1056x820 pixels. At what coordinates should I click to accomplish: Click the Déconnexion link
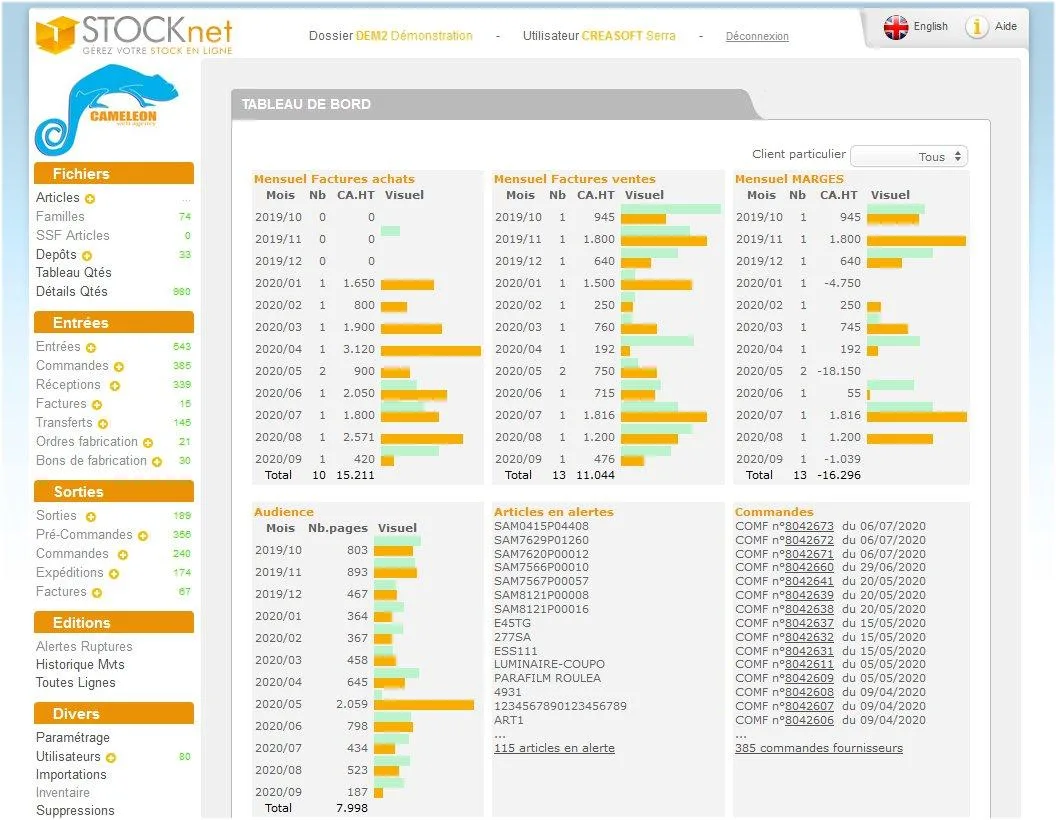coord(757,36)
